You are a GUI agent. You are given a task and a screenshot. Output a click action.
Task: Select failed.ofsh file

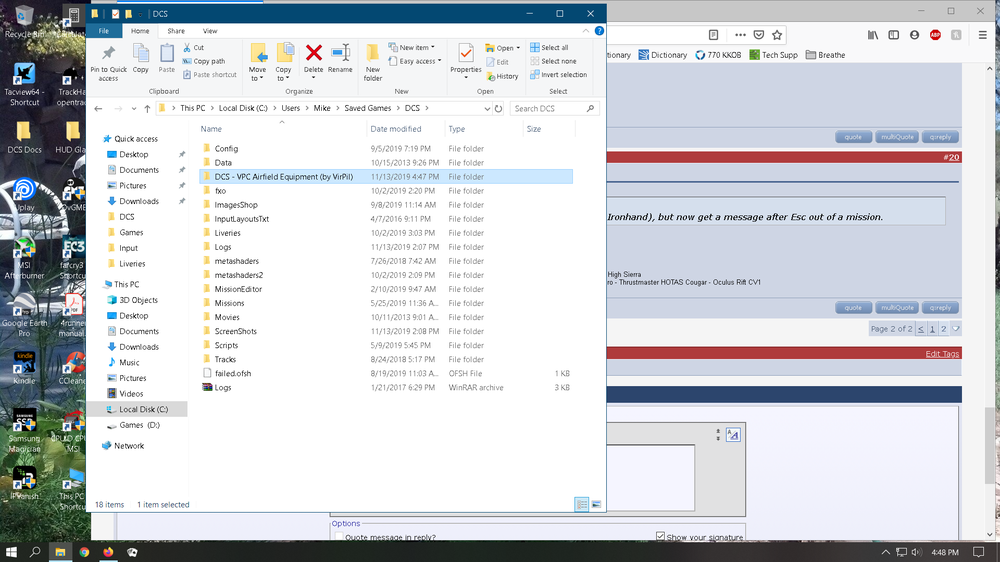(x=386, y=373)
